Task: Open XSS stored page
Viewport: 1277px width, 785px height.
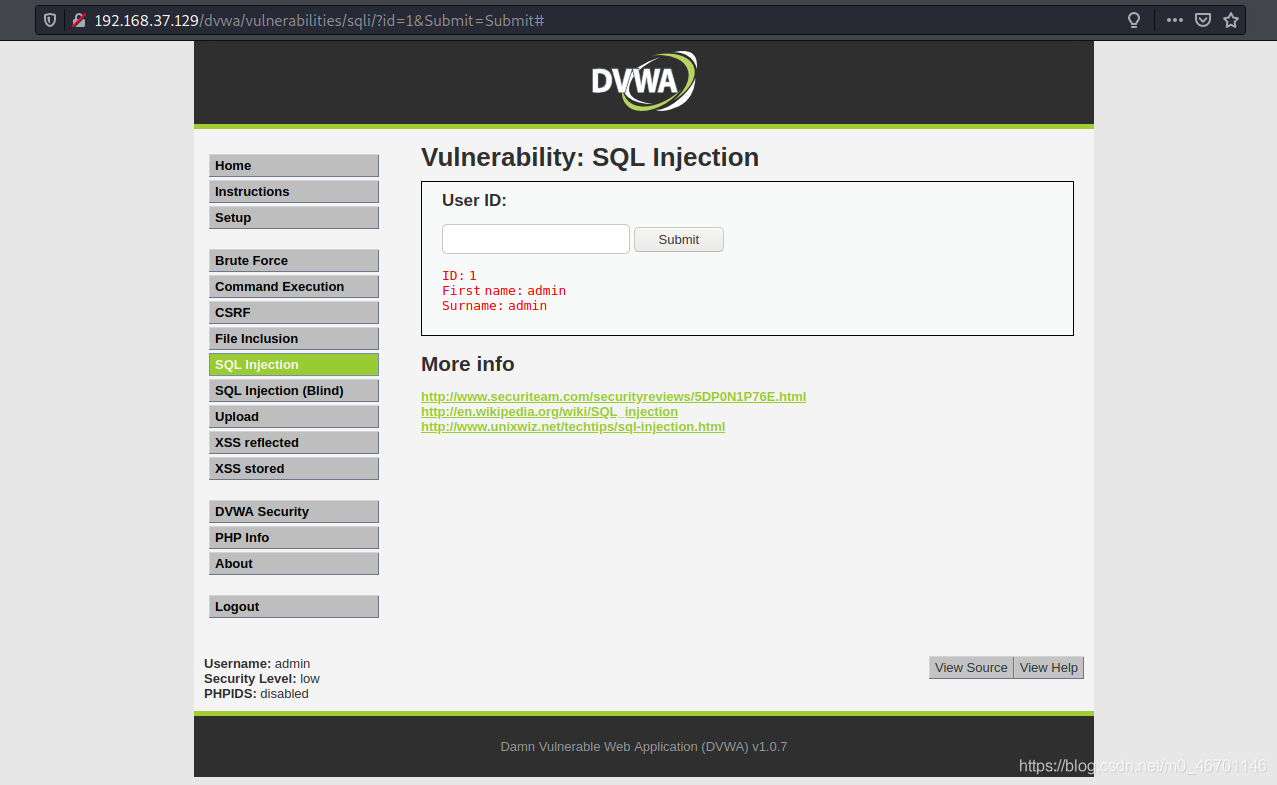Action: coord(294,469)
